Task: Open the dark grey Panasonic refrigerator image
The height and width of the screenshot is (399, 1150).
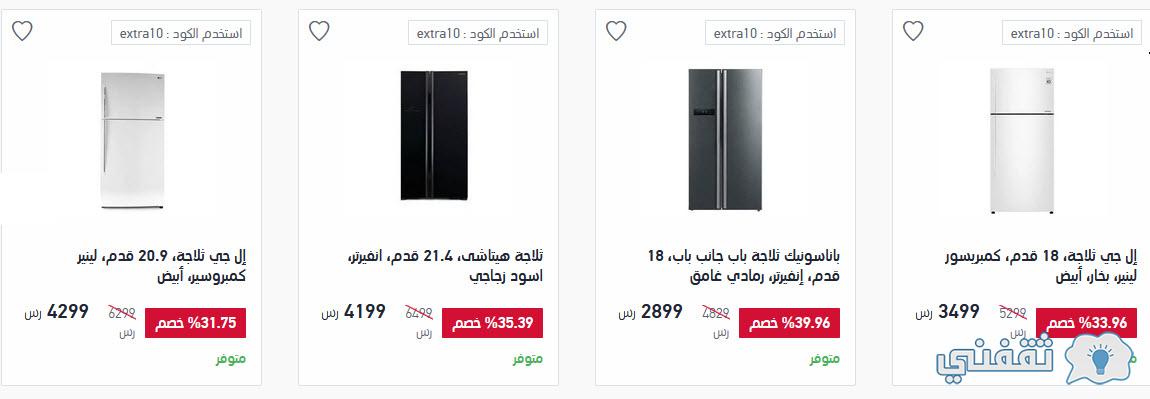Action: 725,139
